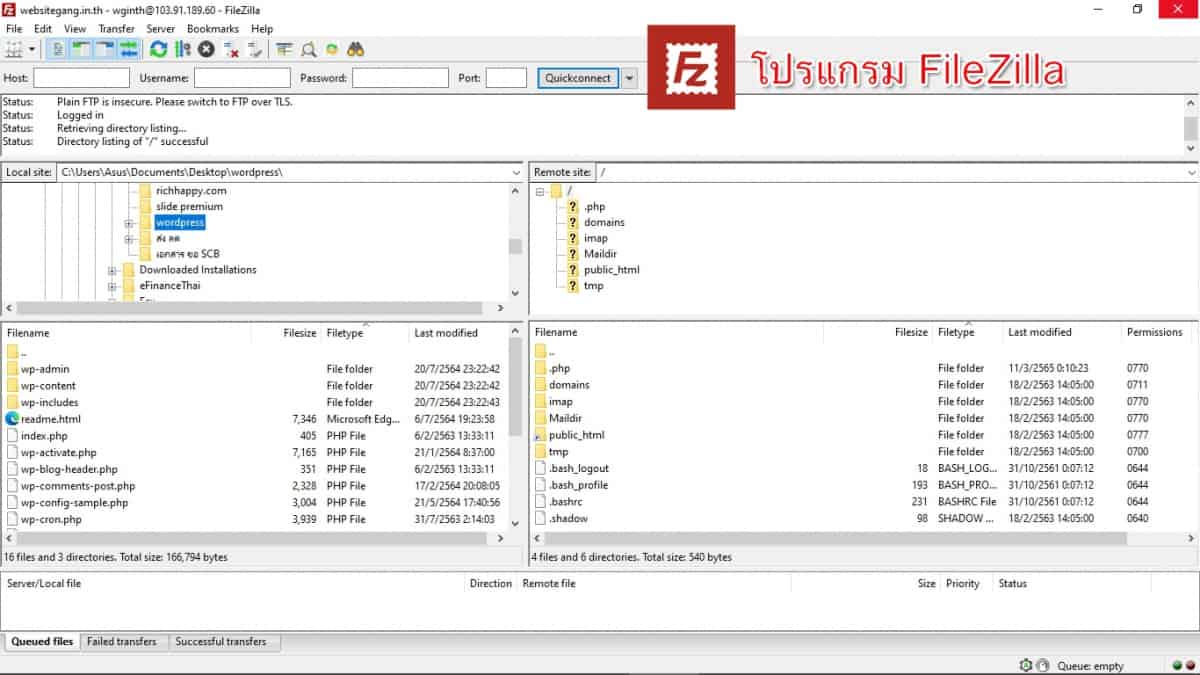
Task: Toggle the synchronized browsing round icon
Action: tap(332, 49)
